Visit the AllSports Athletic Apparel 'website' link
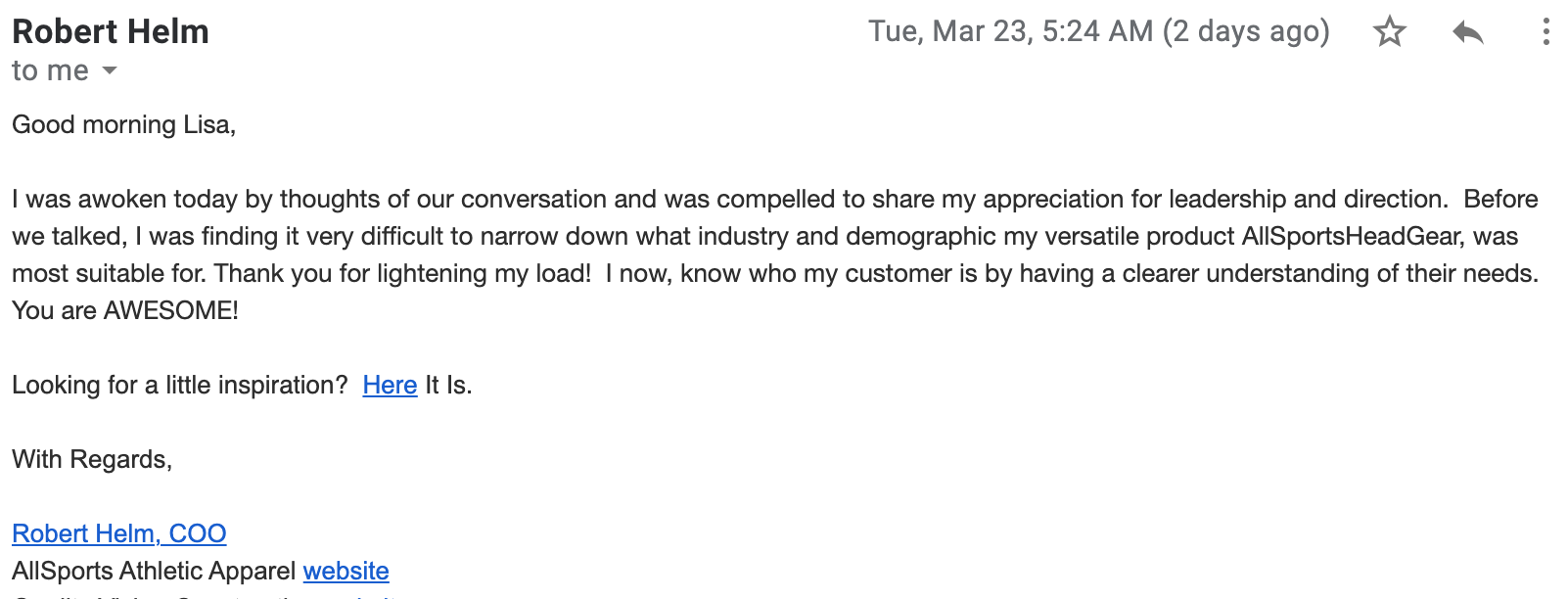The height and width of the screenshot is (599, 1568). coord(346,571)
